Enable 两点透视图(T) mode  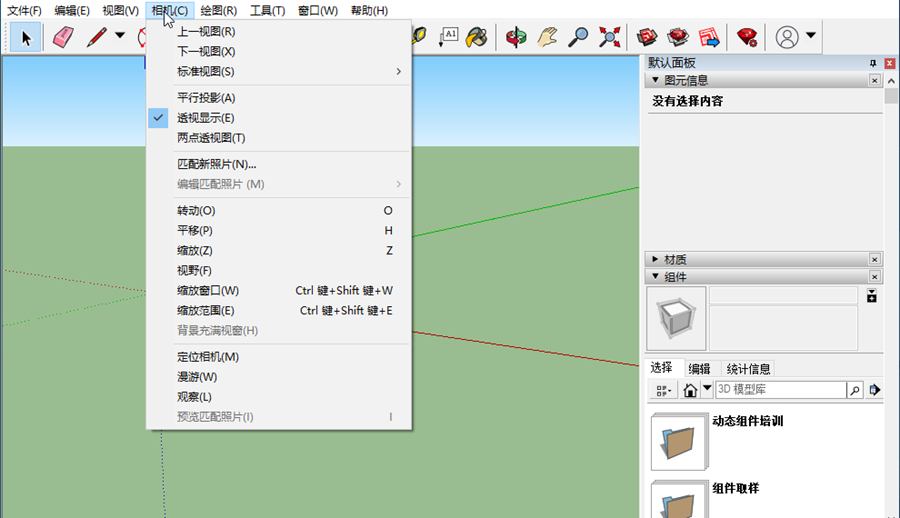click(x=279, y=138)
